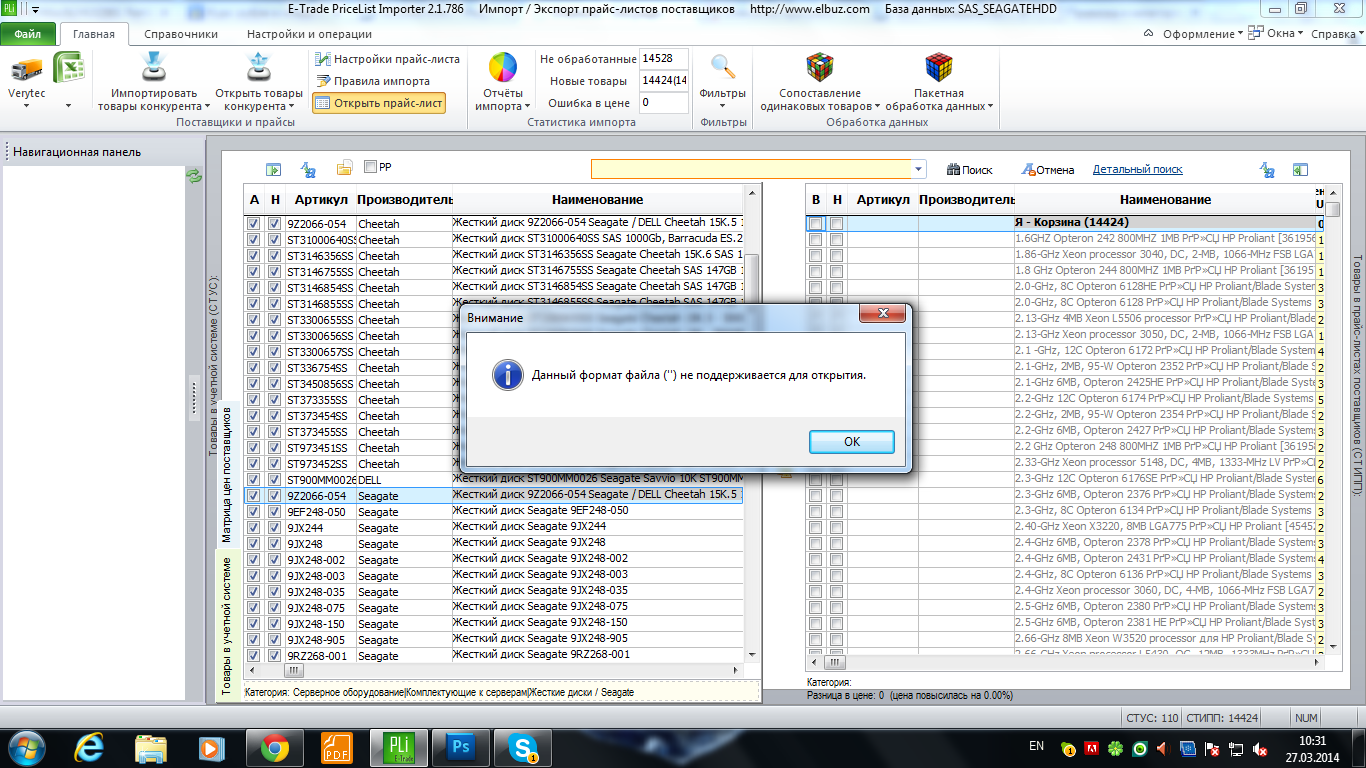Image resolution: width=1366 pixels, height=768 pixels.
Task: Toggle column H checkbox for 9JX244 row
Action: click(274, 528)
